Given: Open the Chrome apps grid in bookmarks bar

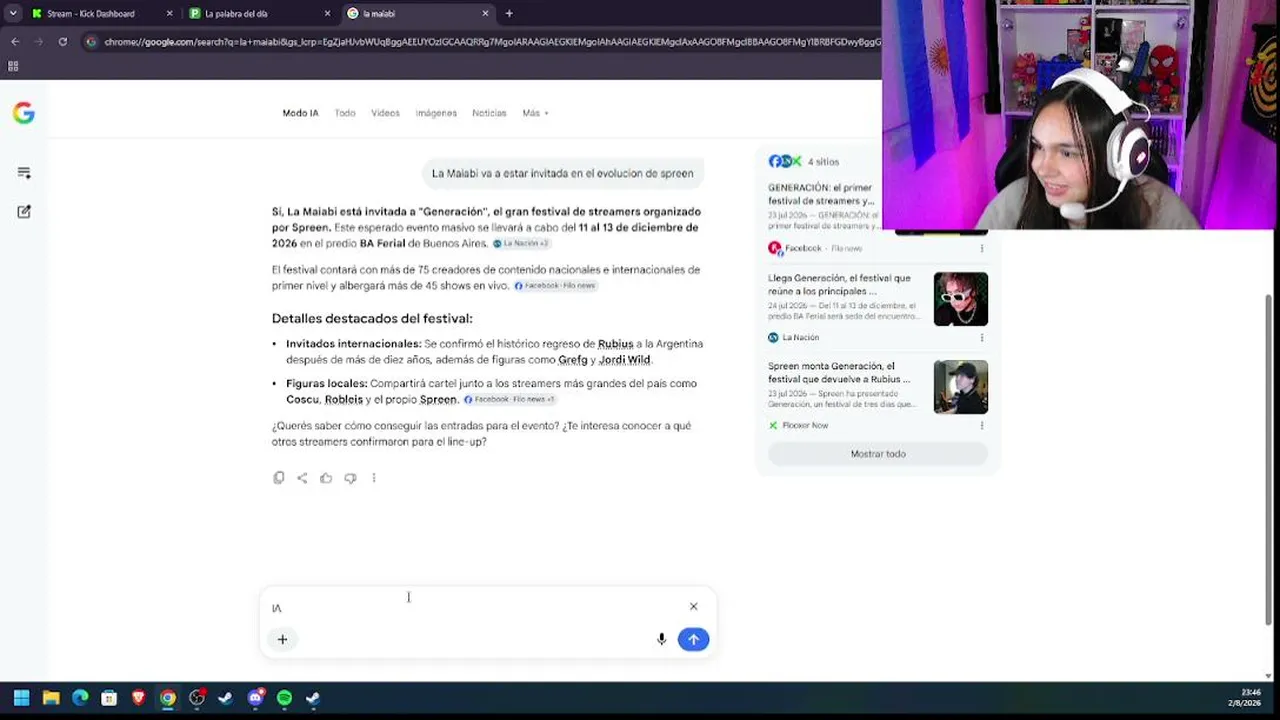Looking at the screenshot, I should 13,66.
